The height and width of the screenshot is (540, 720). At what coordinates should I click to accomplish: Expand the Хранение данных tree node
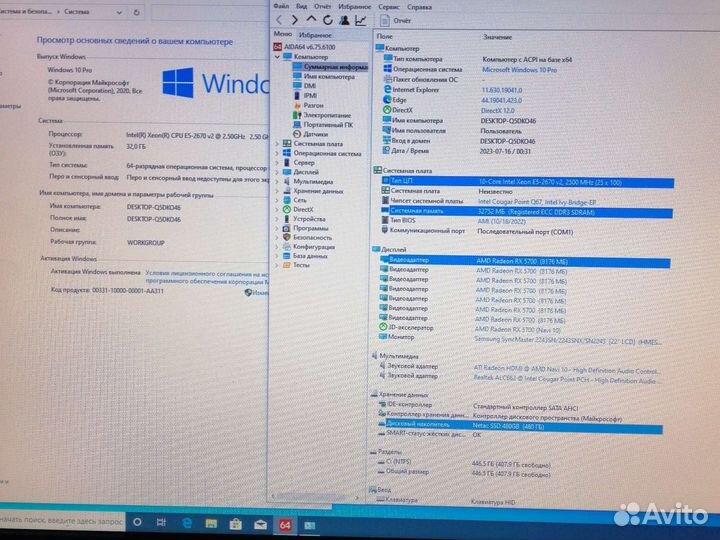277,191
